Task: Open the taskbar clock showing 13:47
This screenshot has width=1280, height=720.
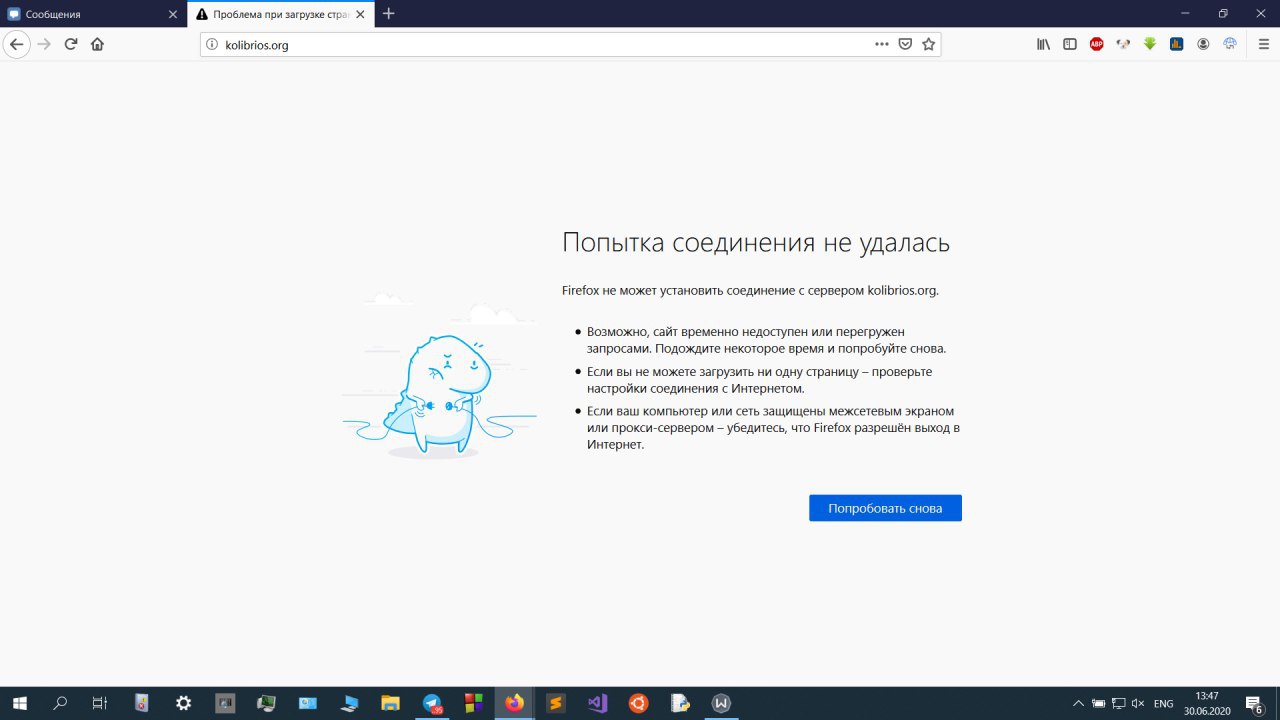Action: 1207,703
